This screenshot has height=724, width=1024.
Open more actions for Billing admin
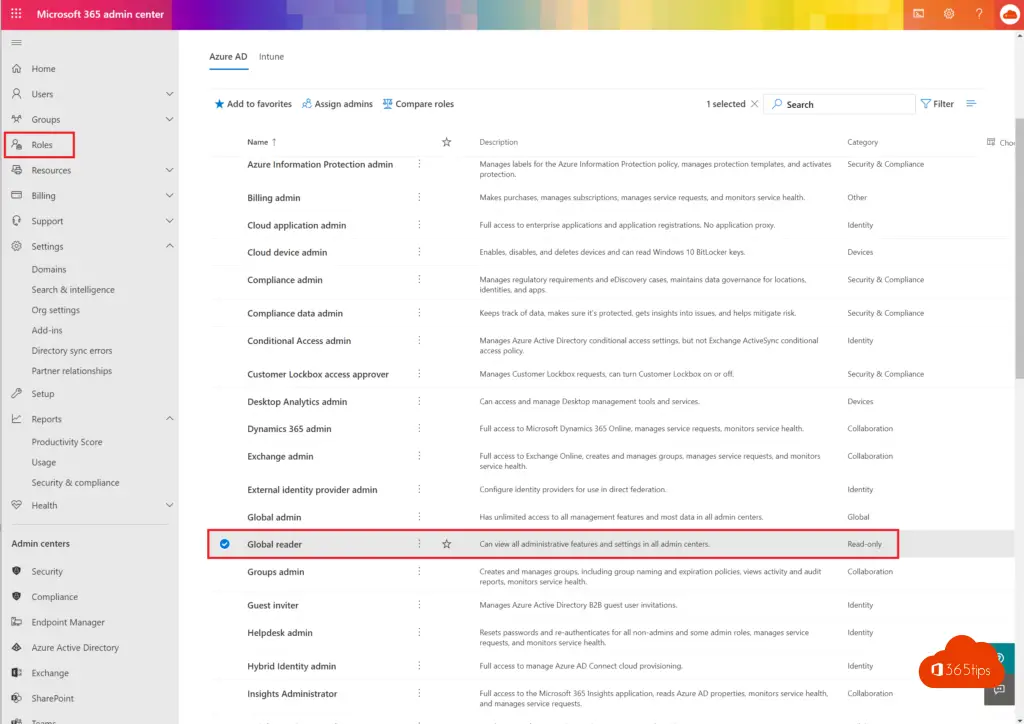click(419, 198)
